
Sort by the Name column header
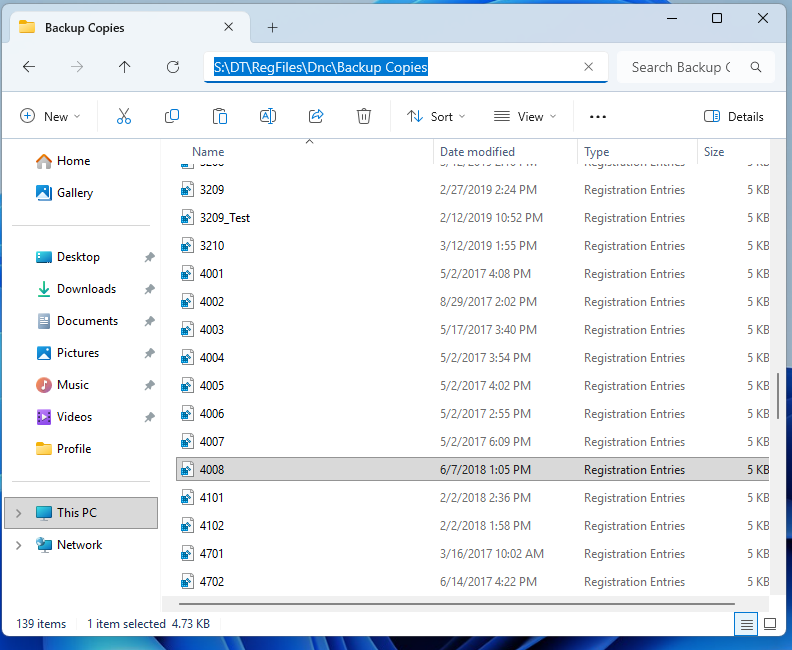(x=208, y=152)
